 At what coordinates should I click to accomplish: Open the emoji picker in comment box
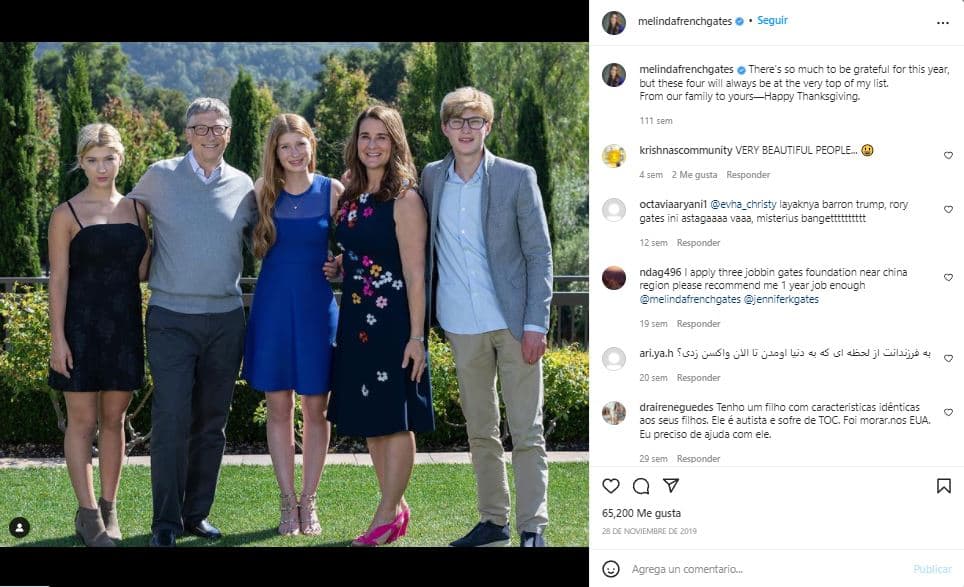[611, 569]
